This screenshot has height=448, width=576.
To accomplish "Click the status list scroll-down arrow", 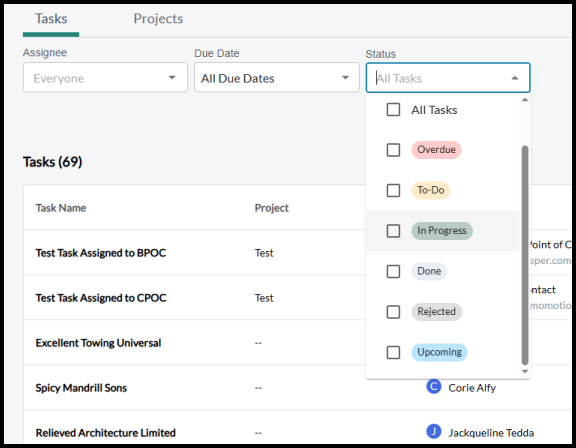I will [525, 372].
